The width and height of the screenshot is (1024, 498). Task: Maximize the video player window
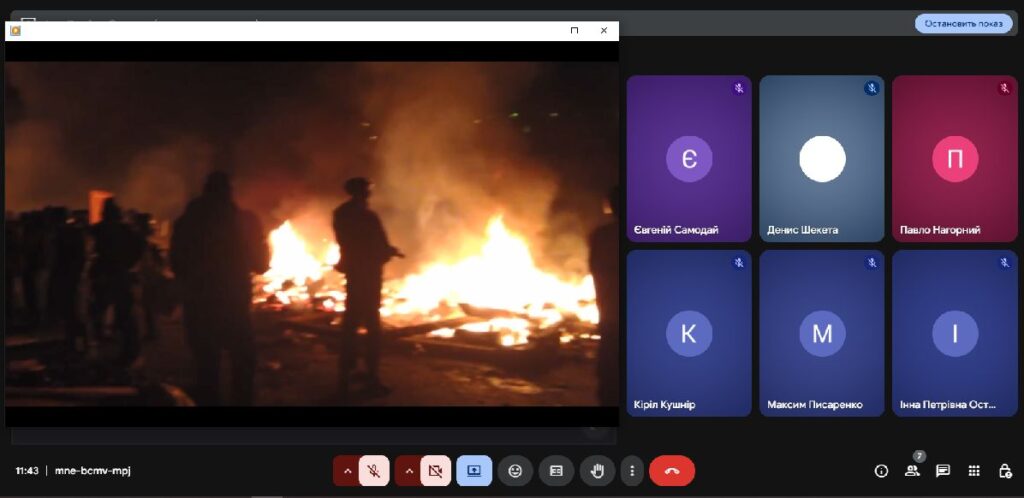574,31
